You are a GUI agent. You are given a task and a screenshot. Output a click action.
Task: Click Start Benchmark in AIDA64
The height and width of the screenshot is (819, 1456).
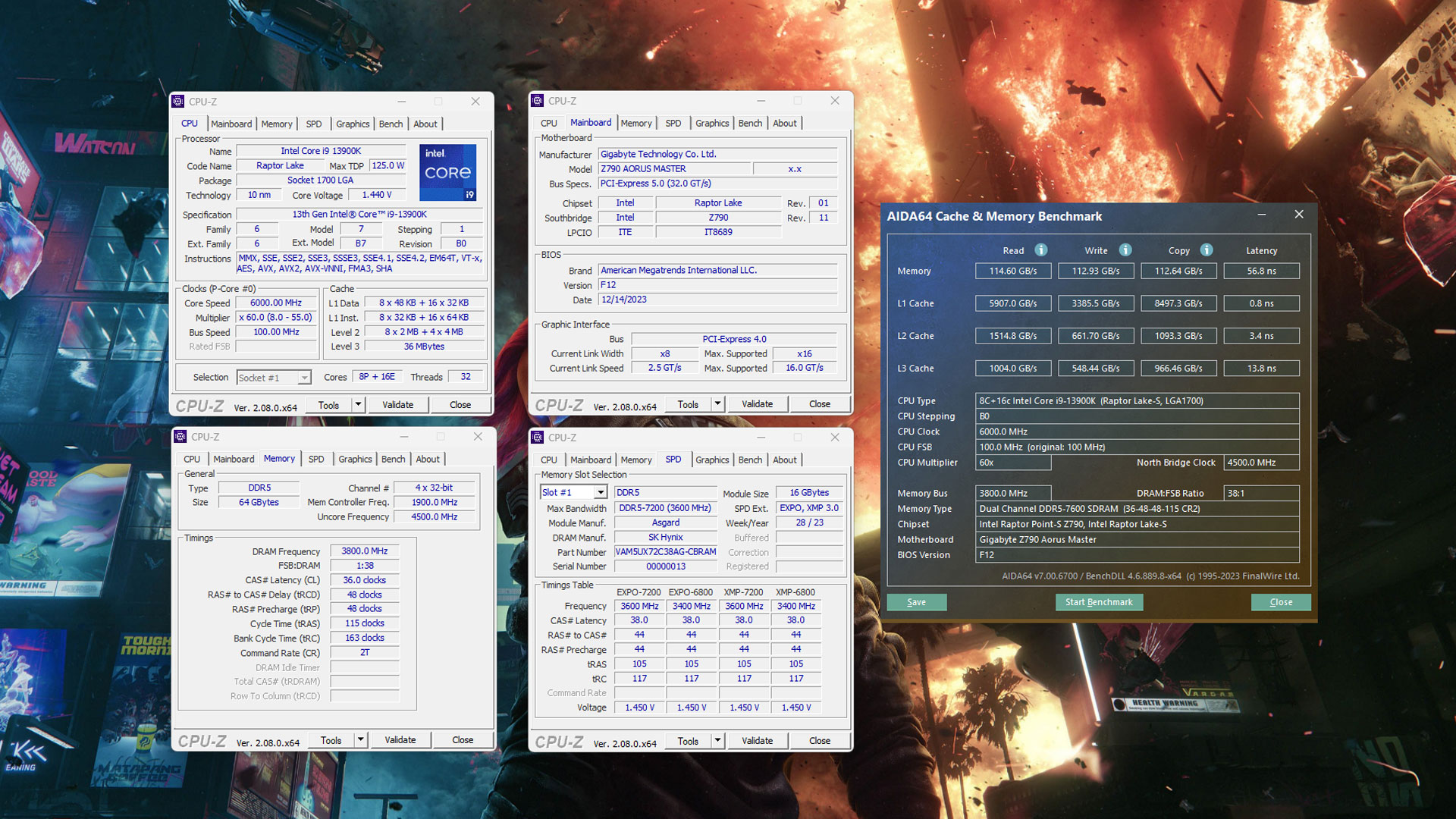[1099, 602]
